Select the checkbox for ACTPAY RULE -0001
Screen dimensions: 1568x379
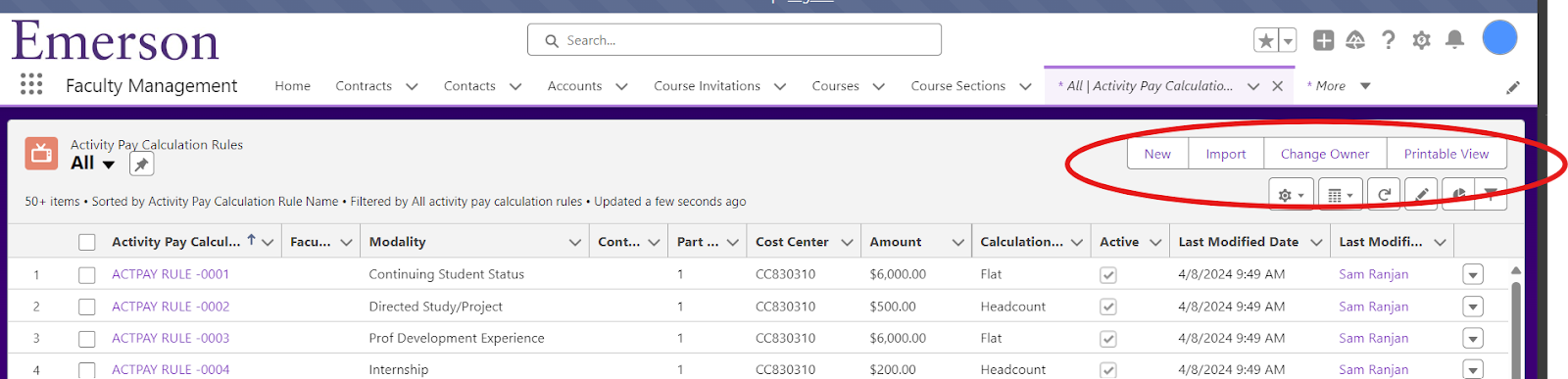pos(87,275)
